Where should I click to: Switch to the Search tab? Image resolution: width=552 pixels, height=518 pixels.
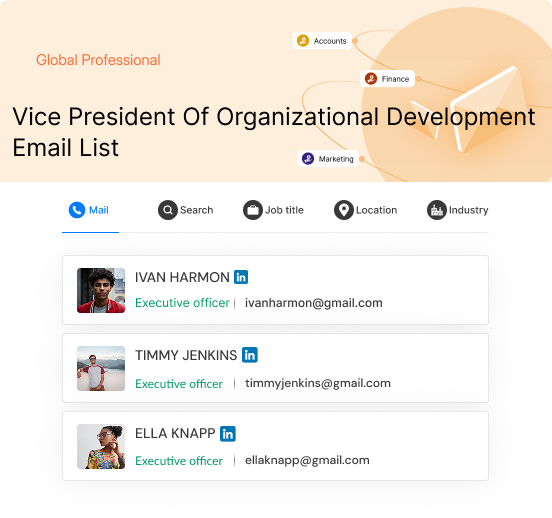click(x=186, y=210)
